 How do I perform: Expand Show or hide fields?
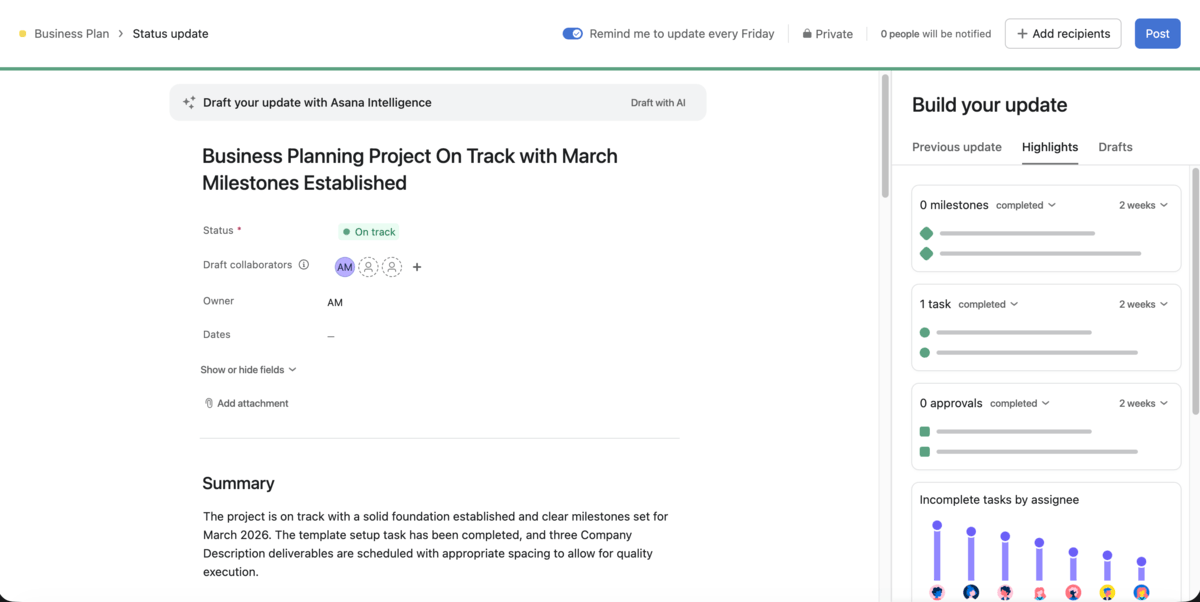[x=247, y=369]
